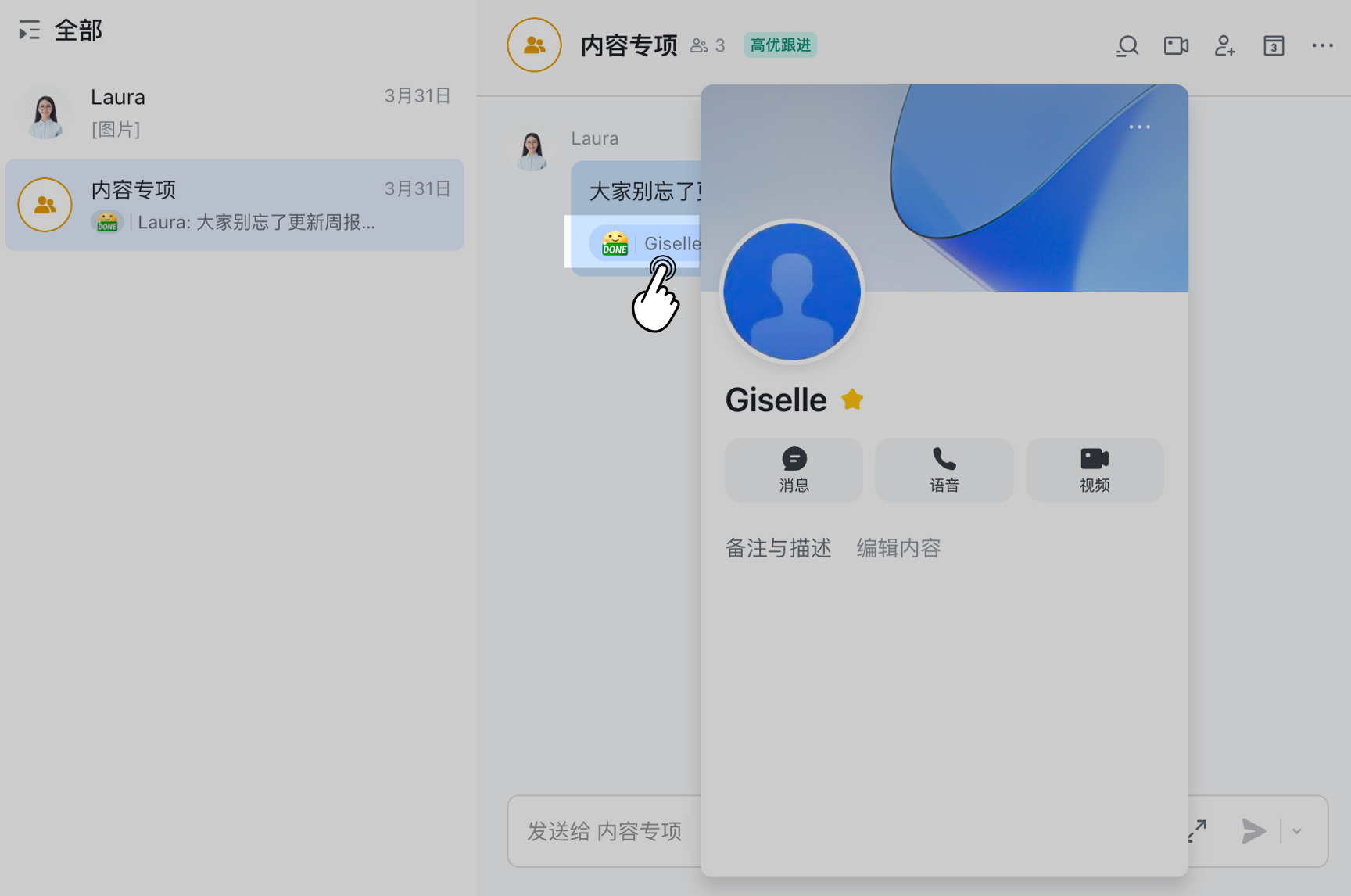Viewport: 1351px width, 896px height.
Task: Click the 备注与描述 label
Action: (778, 548)
